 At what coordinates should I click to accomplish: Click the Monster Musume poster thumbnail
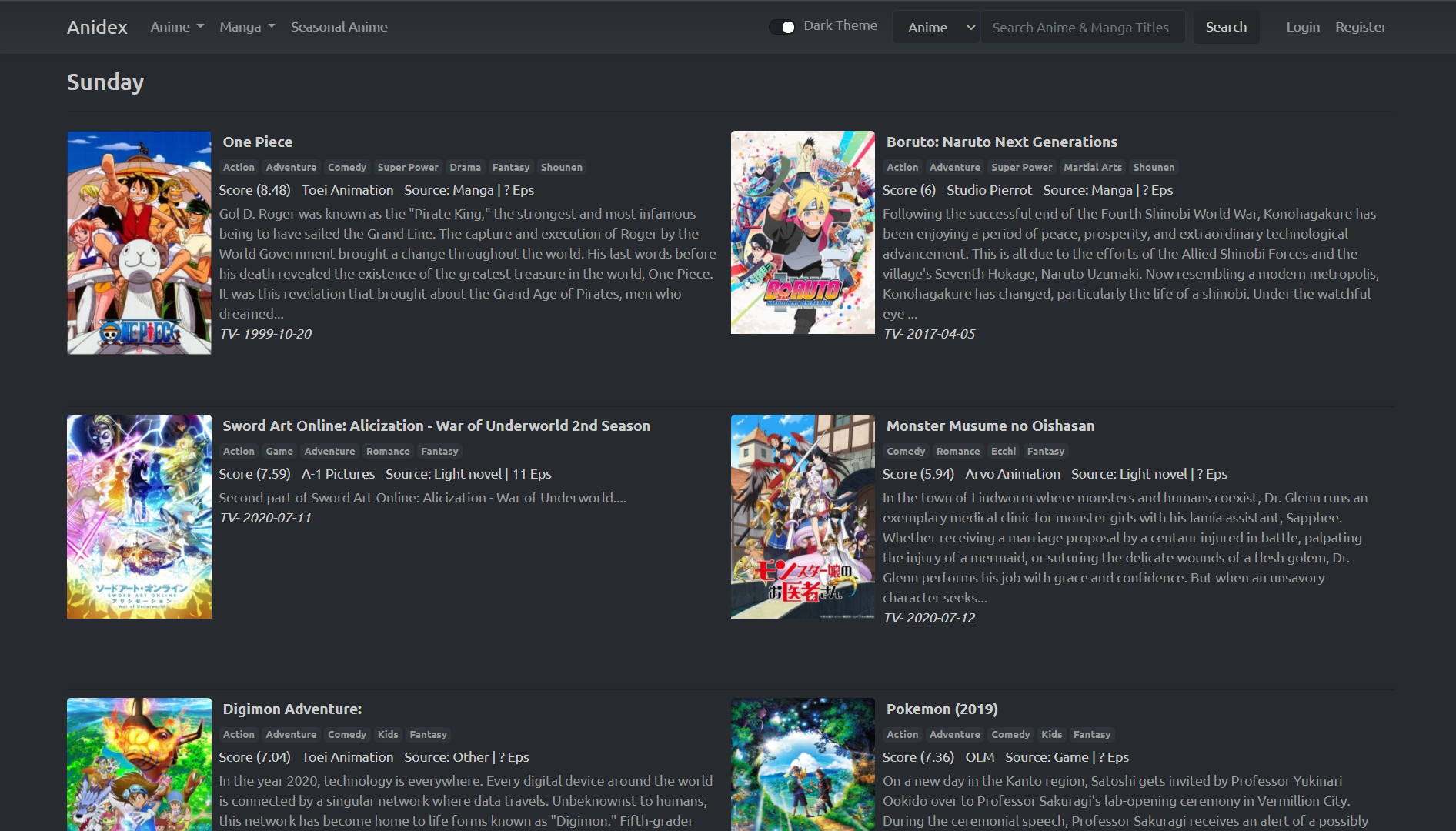(803, 516)
